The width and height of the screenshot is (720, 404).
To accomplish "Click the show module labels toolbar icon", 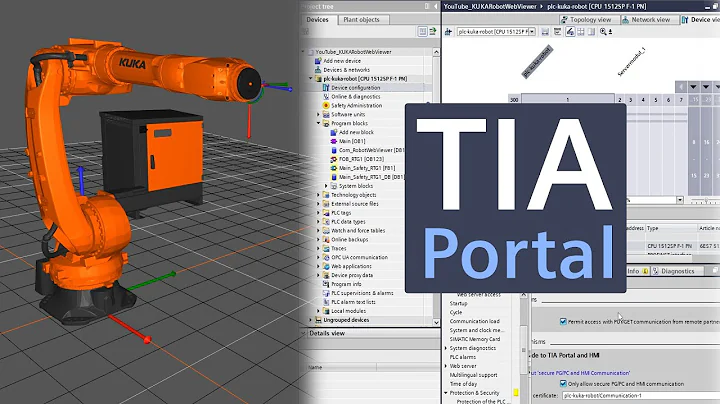I will (557, 32).
